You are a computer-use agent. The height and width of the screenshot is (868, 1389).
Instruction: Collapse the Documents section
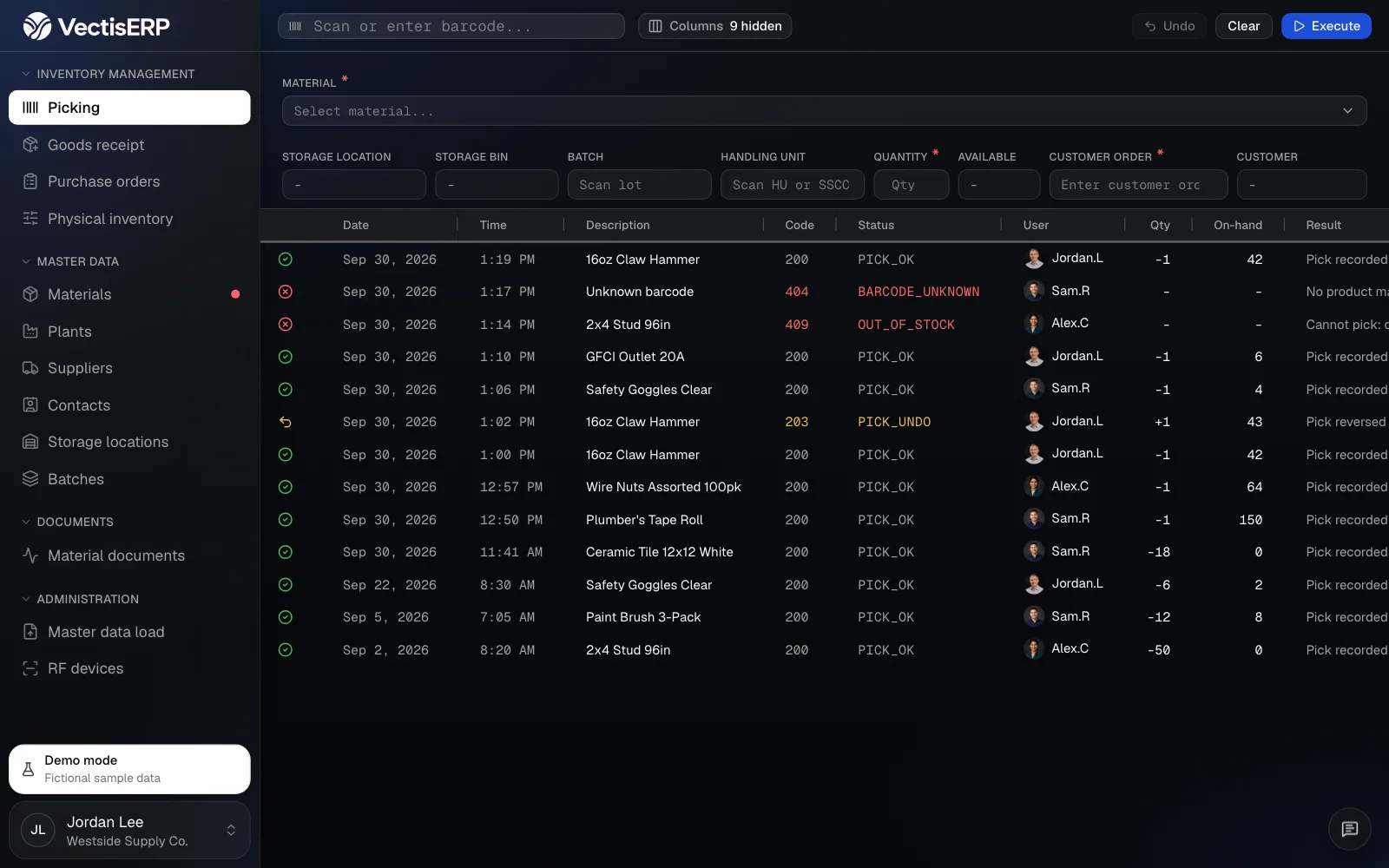click(67, 522)
